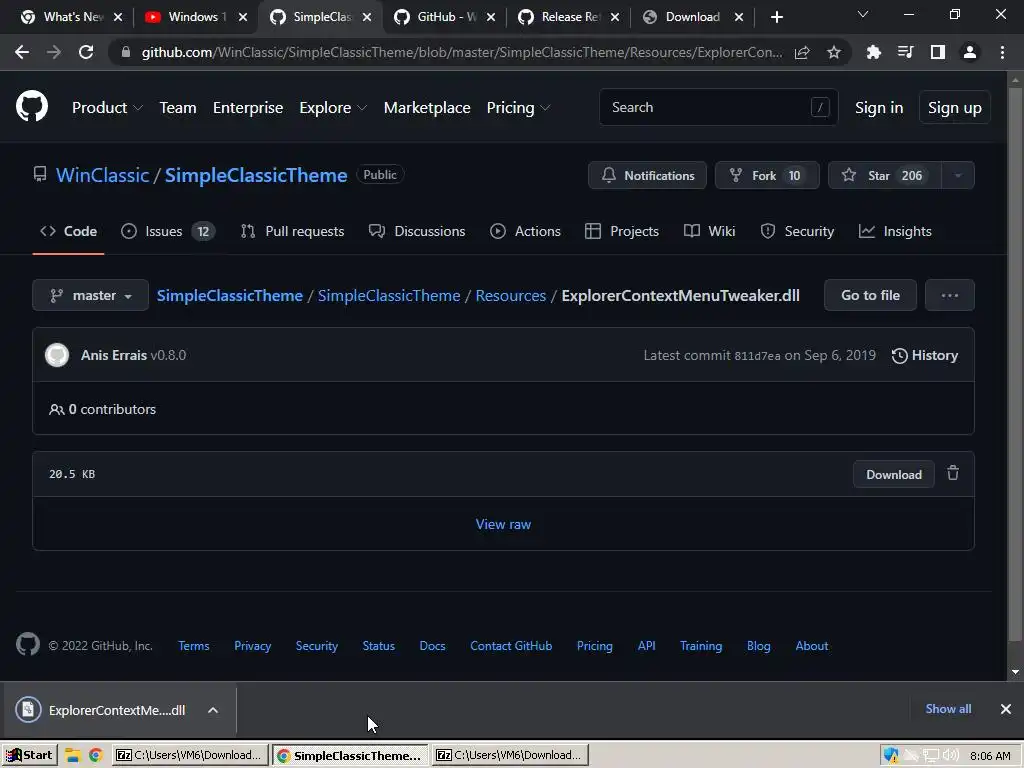
Task: Delete this file with the trash icon
Action: (953, 473)
